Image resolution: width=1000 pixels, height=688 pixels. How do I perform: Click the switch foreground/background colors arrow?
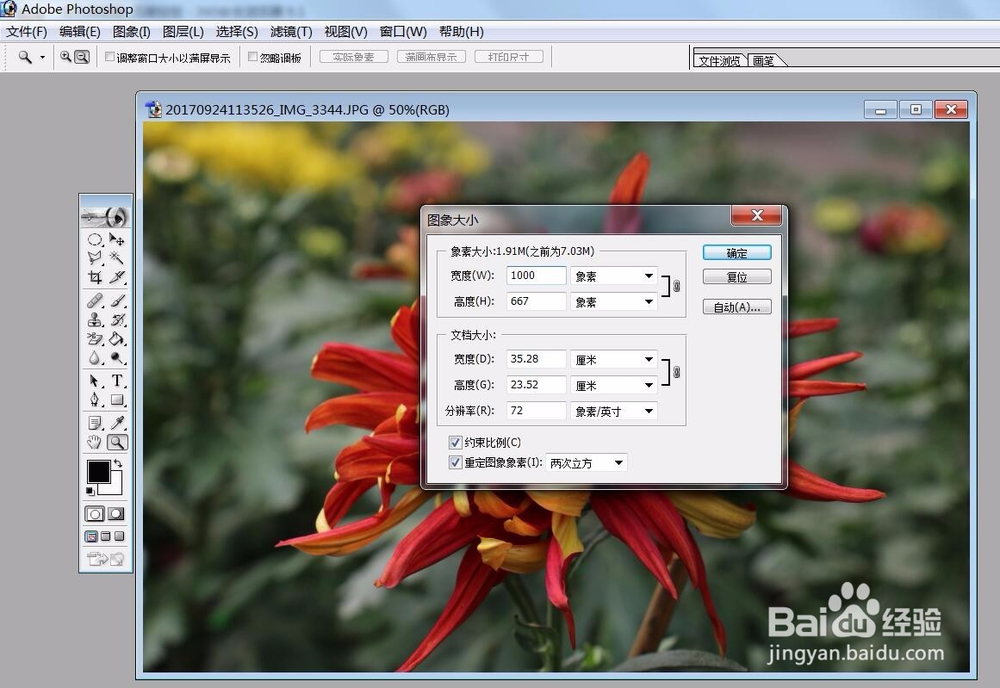coord(118,463)
